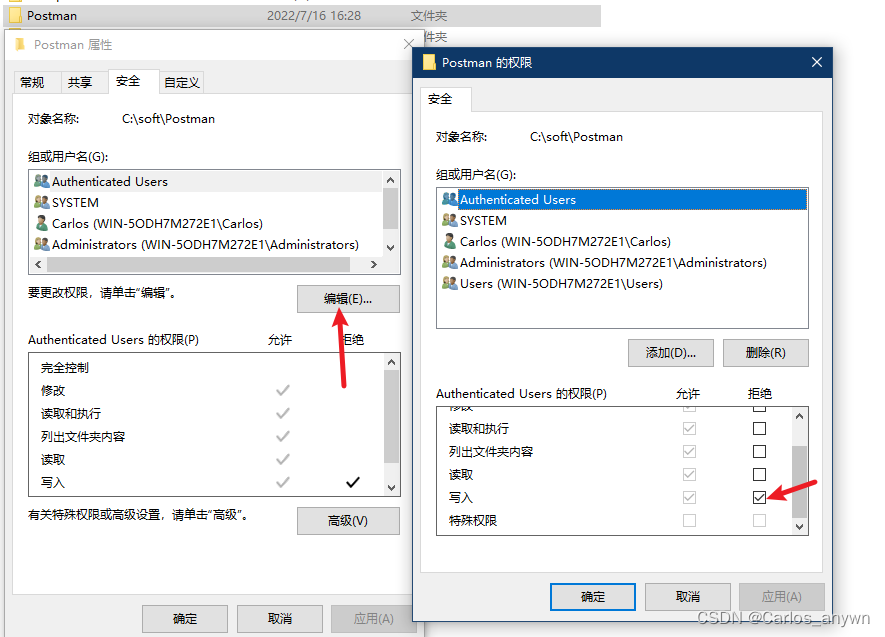Viewport: 885px width, 637px height.
Task: Click 应用(A) in permissions dialog
Action: click(x=782, y=597)
